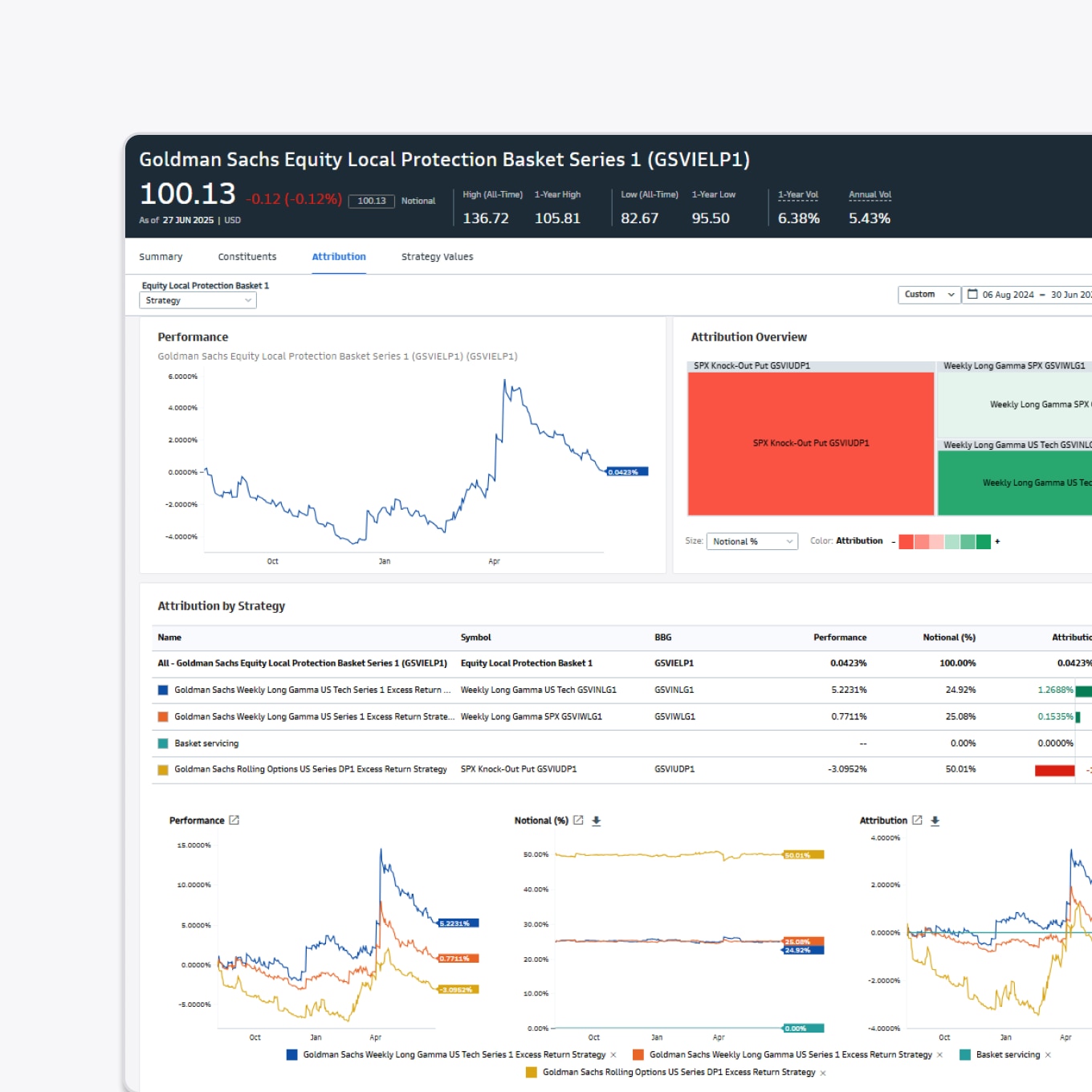Click the 0.1535% attribution value
The height and width of the screenshot is (1092, 1092).
[x=1055, y=717]
